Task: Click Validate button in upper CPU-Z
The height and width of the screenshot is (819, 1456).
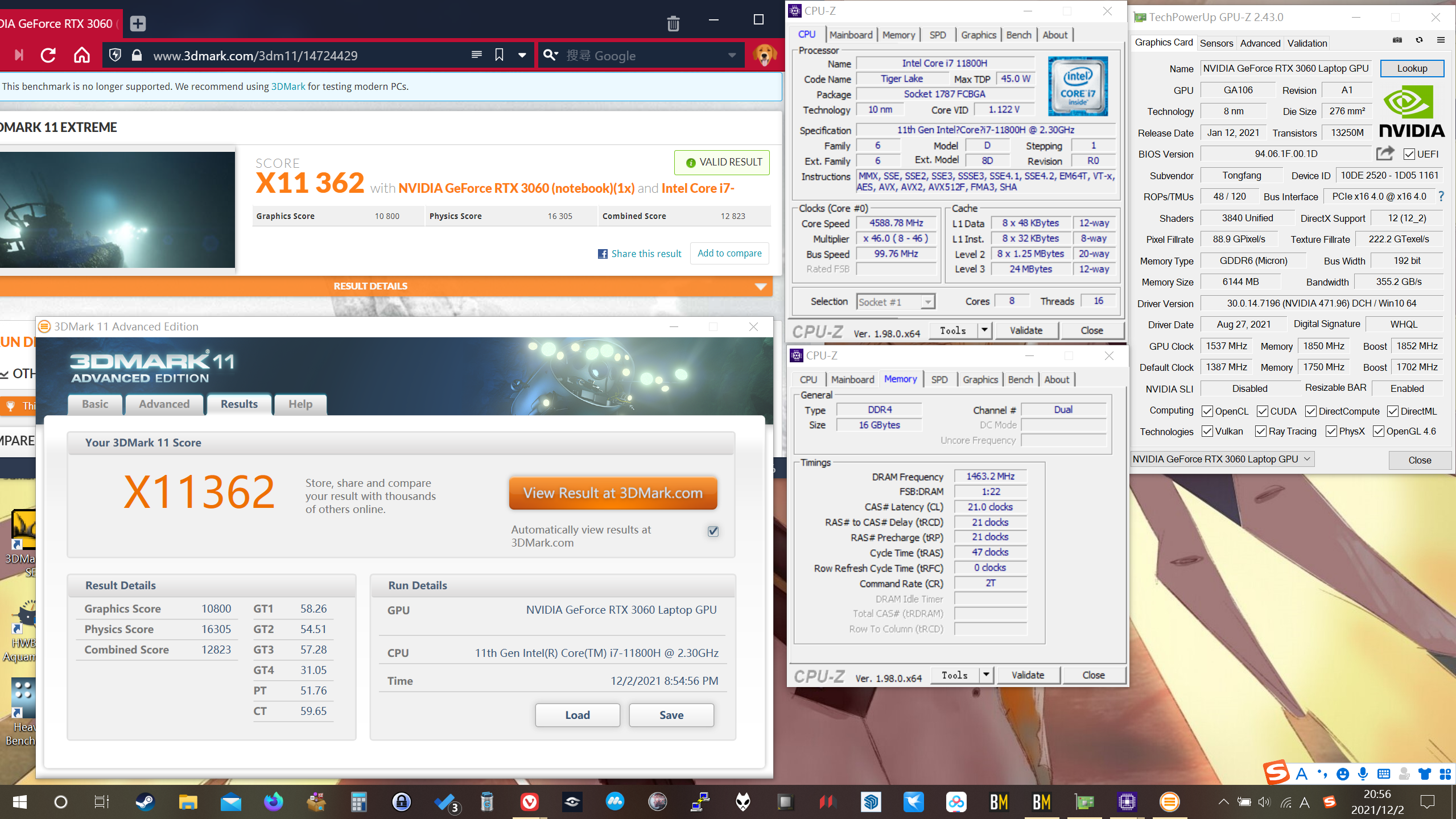Action: click(x=1026, y=330)
